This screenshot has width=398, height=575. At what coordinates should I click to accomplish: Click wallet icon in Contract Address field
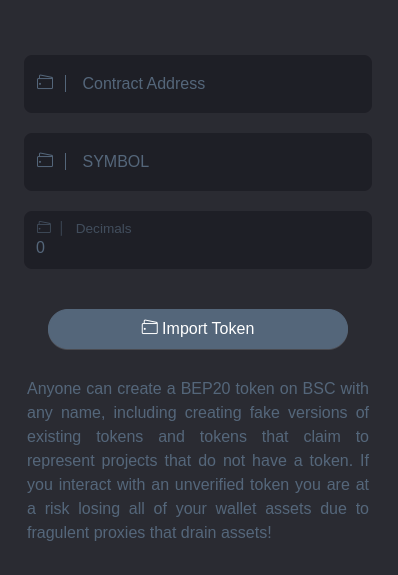pos(45,83)
